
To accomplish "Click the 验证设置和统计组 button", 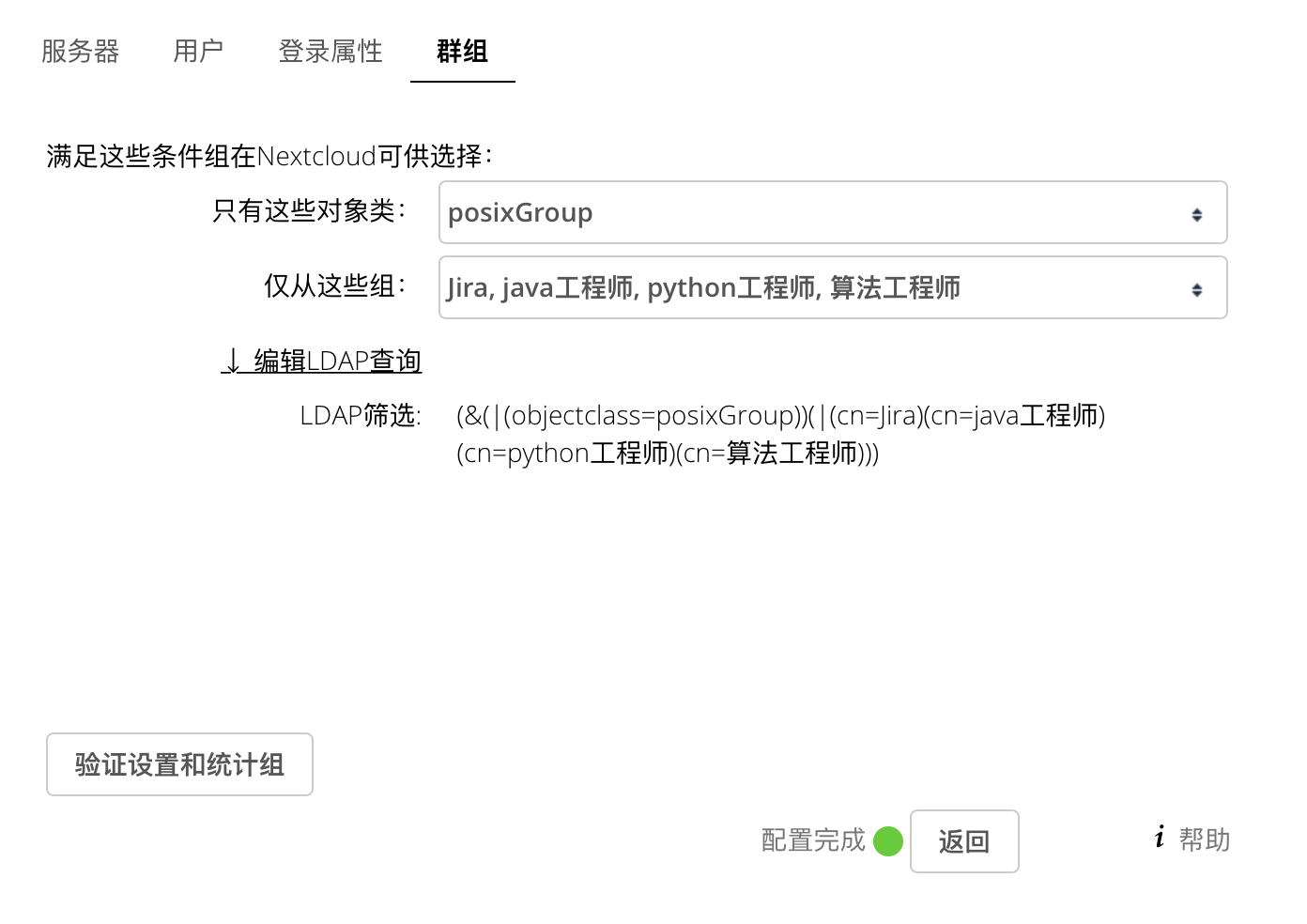I will click(179, 764).
